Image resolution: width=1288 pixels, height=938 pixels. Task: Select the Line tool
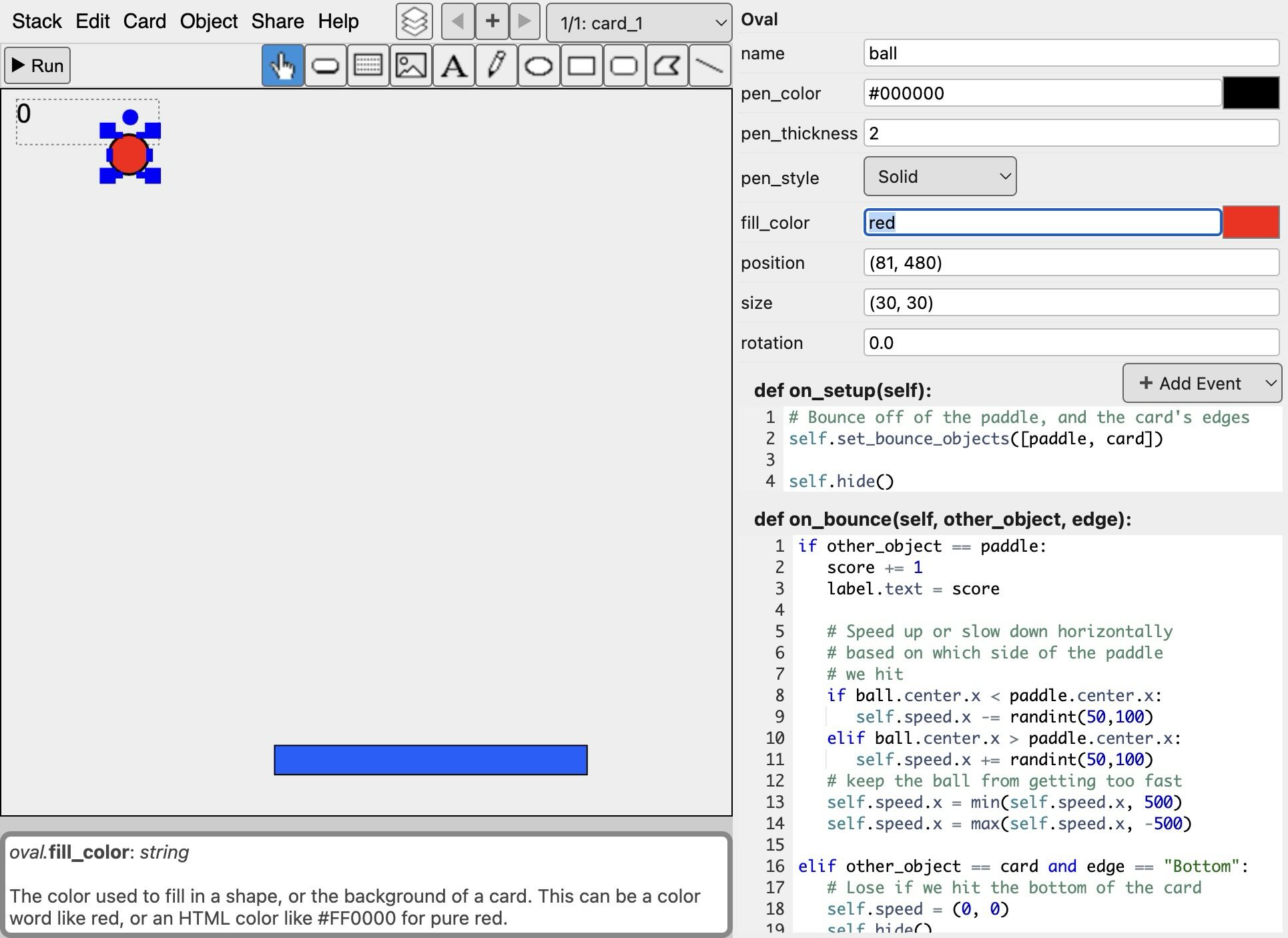(709, 65)
